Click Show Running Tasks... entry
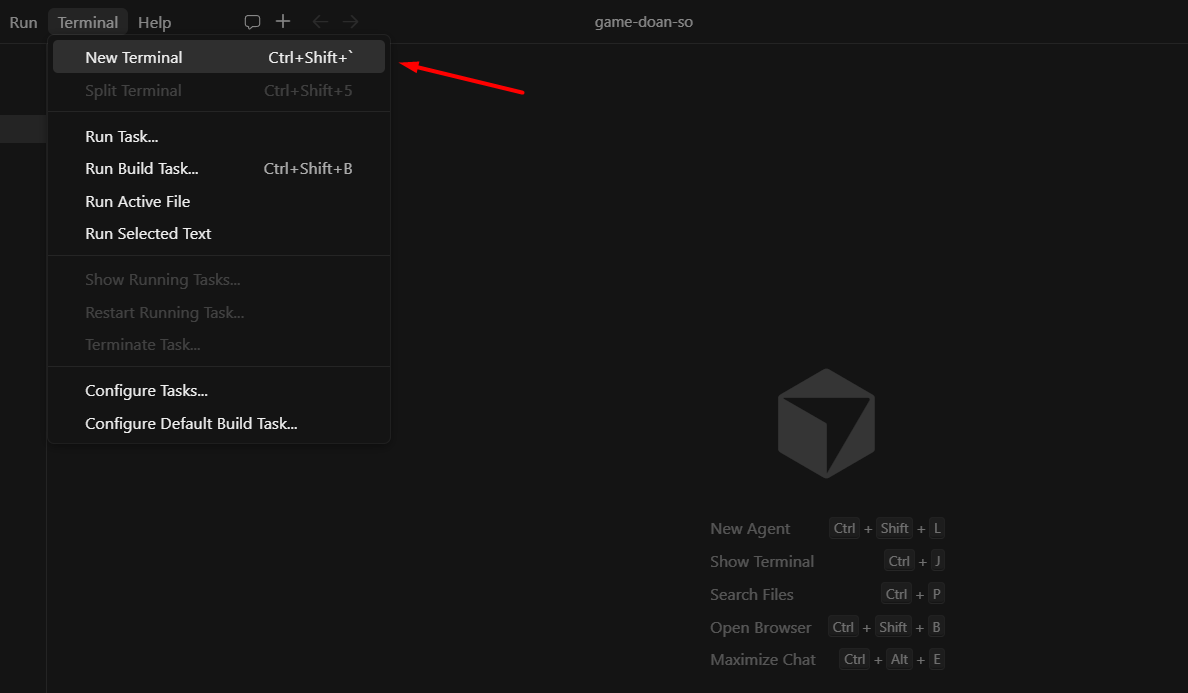 click(x=219, y=280)
